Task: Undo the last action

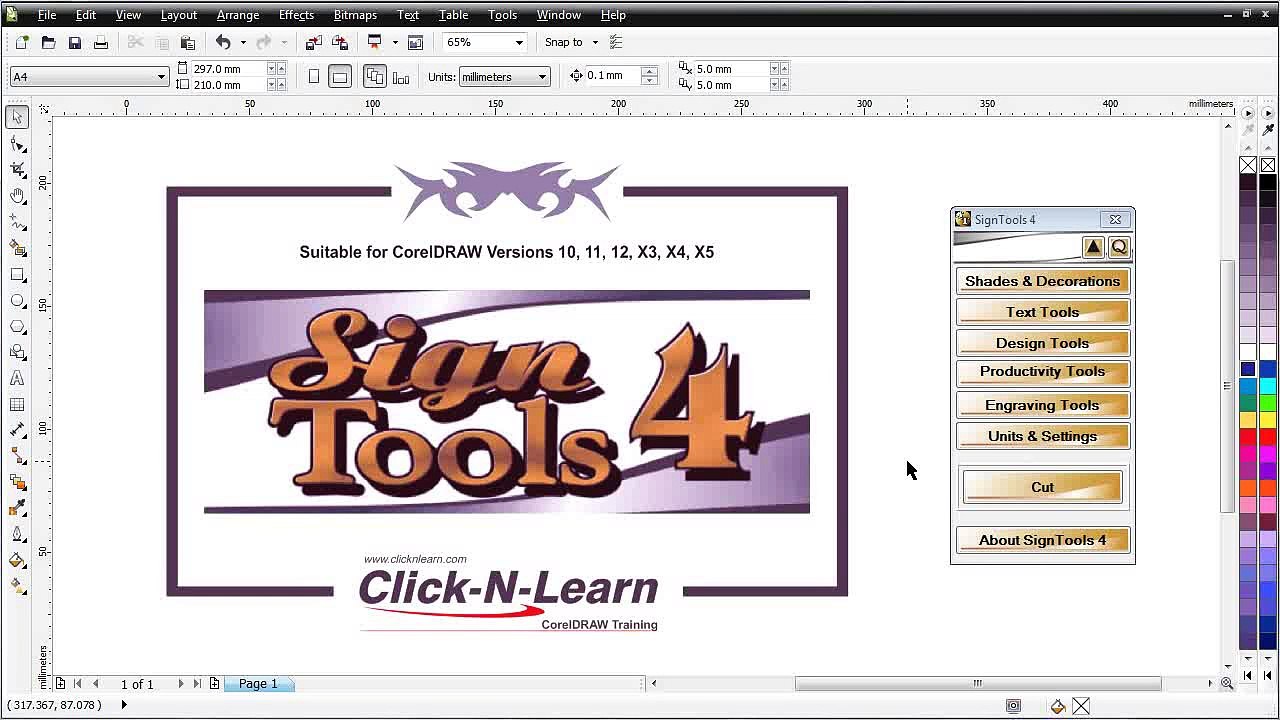Action: (x=223, y=42)
